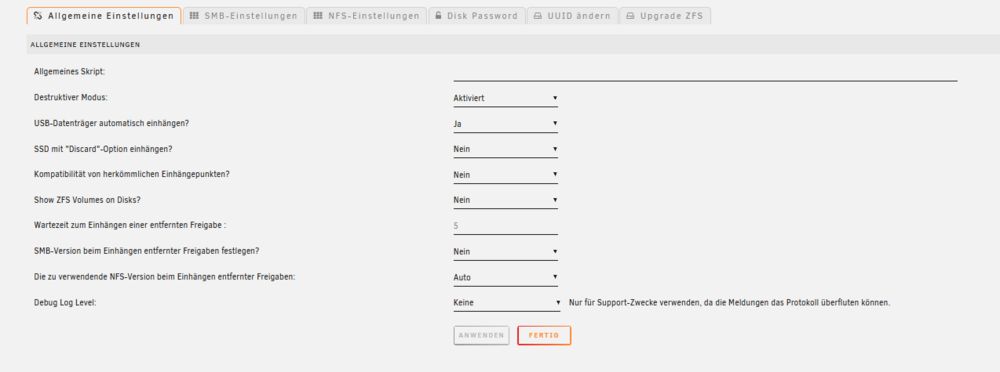Open the Debug Log Level dropdown
The image size is (1000, 372).
click(507, 303)
